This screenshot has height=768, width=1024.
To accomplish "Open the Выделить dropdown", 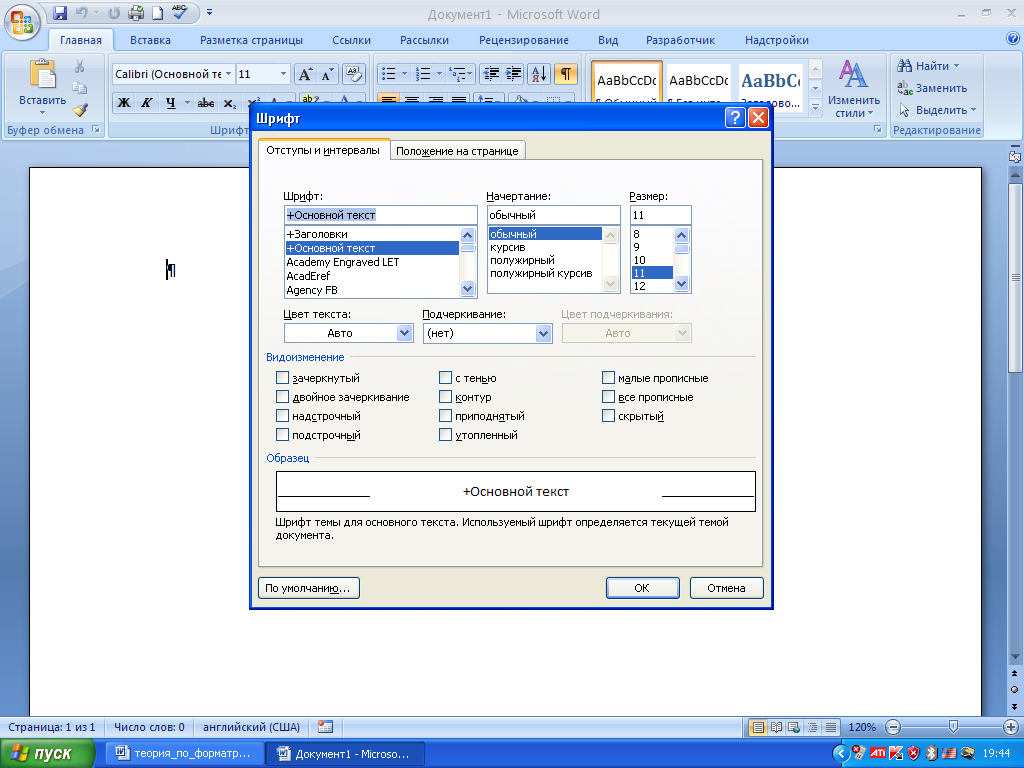I will (x=937, y=110).
